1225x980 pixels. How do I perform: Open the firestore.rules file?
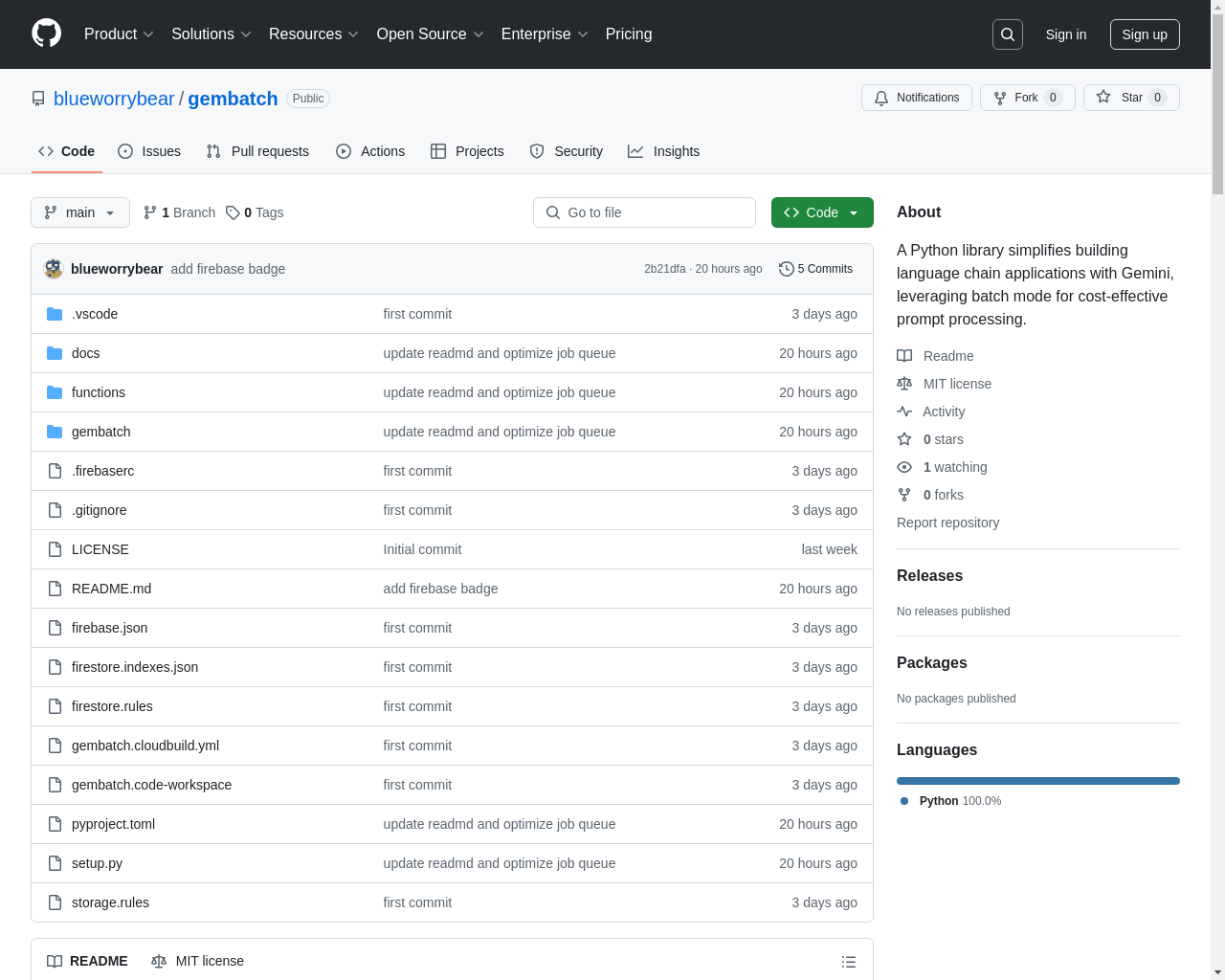tap(112, 706)
